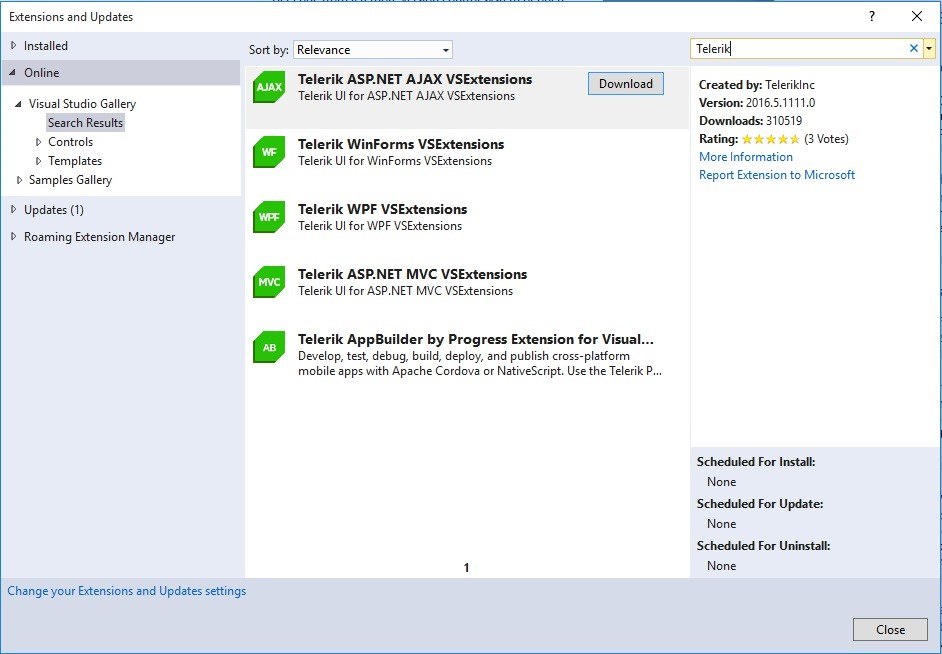The image size is (942, 654).
Task: Click the five-star rating icons
Action: [770, 139]
